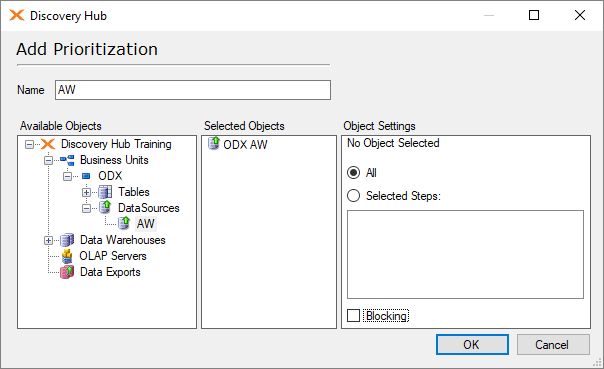Select the Tables tree label
Viewport: 604px width, 369px height.
coord(134,192)
